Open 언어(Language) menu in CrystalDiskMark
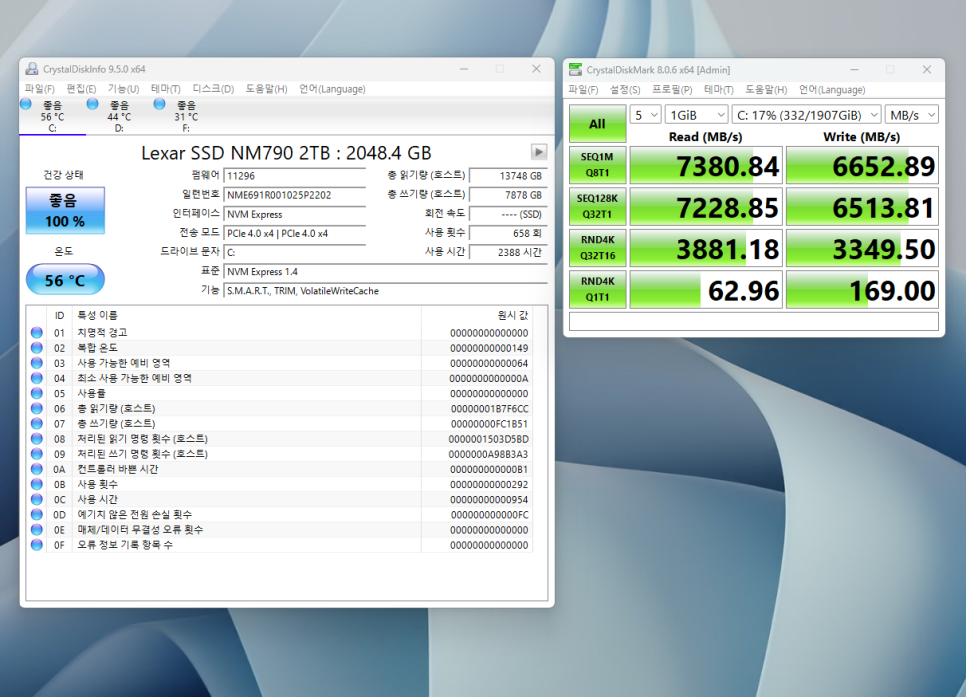 tap(832, 89)
